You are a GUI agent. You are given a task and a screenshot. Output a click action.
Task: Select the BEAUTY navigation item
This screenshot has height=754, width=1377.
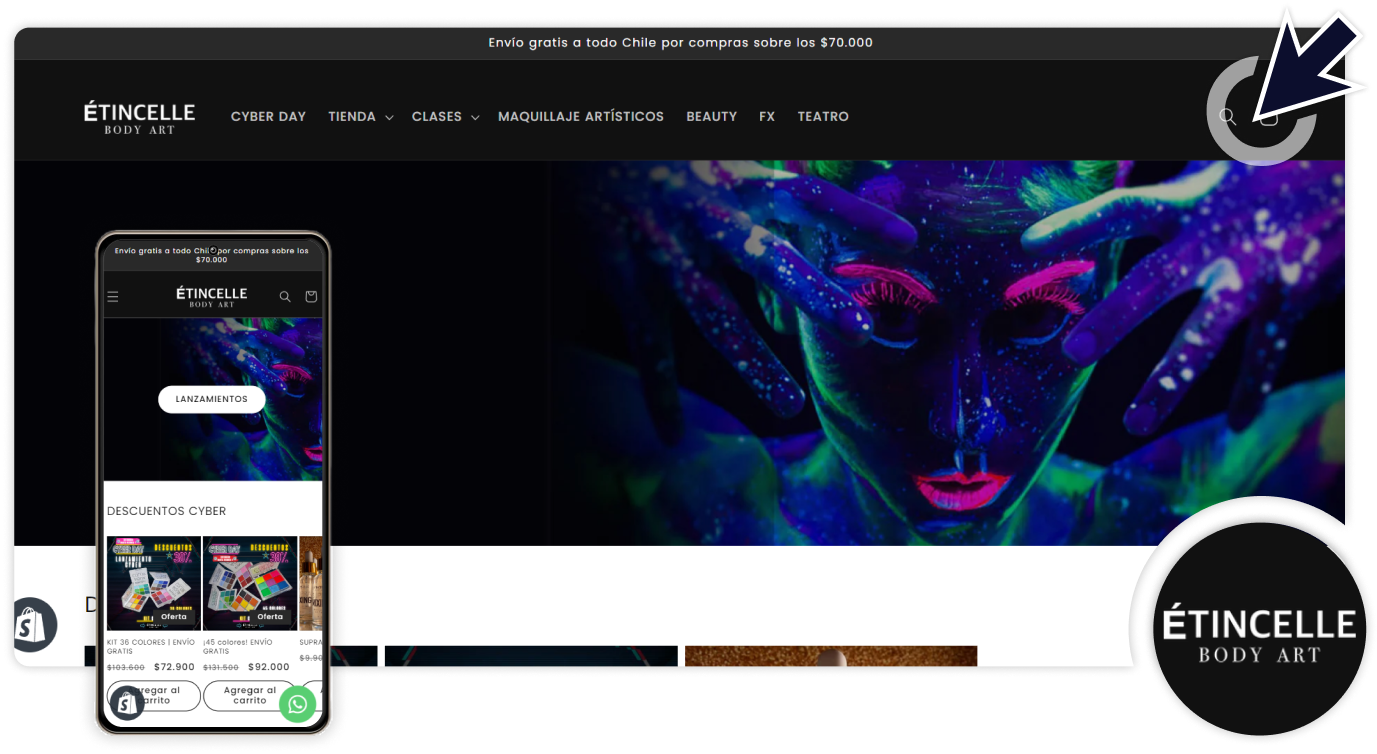point(711,117)
